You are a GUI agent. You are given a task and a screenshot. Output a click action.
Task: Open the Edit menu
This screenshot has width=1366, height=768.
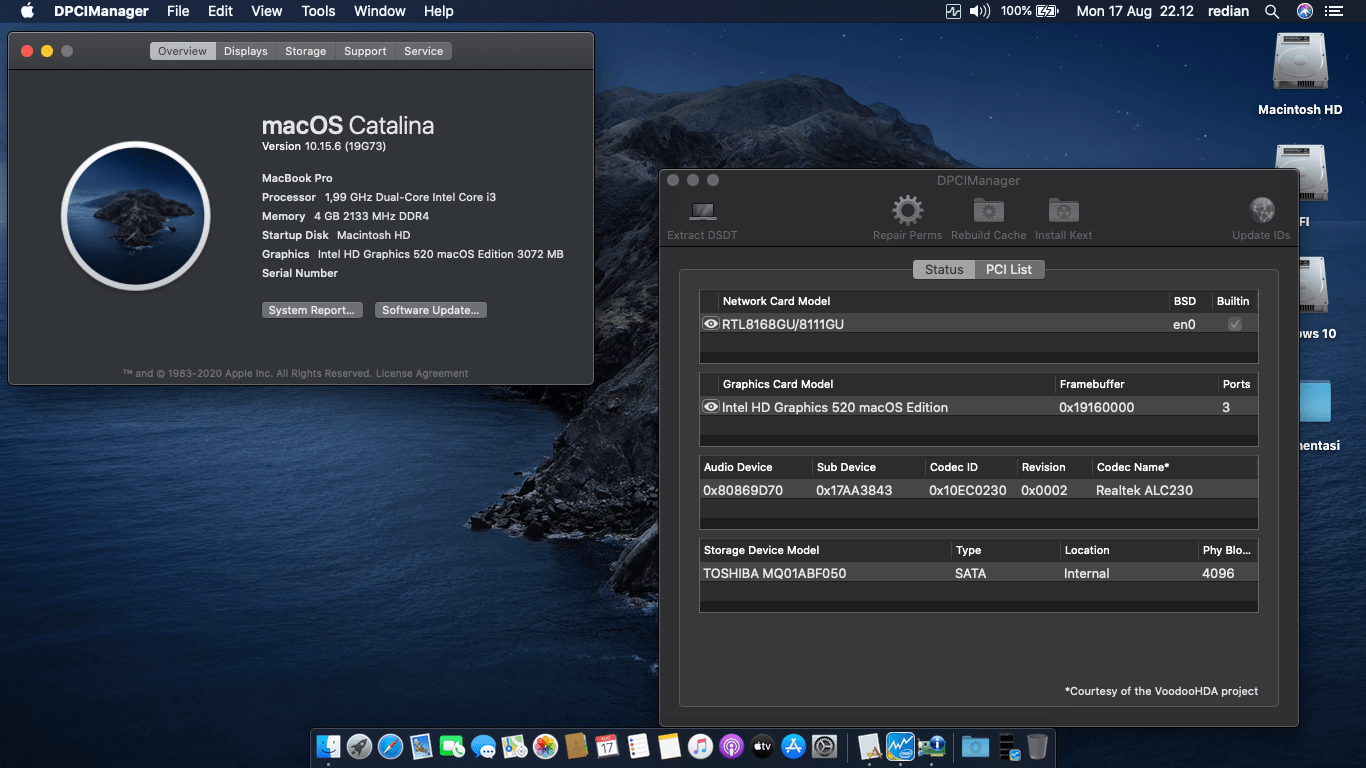(x=220, y=11)
